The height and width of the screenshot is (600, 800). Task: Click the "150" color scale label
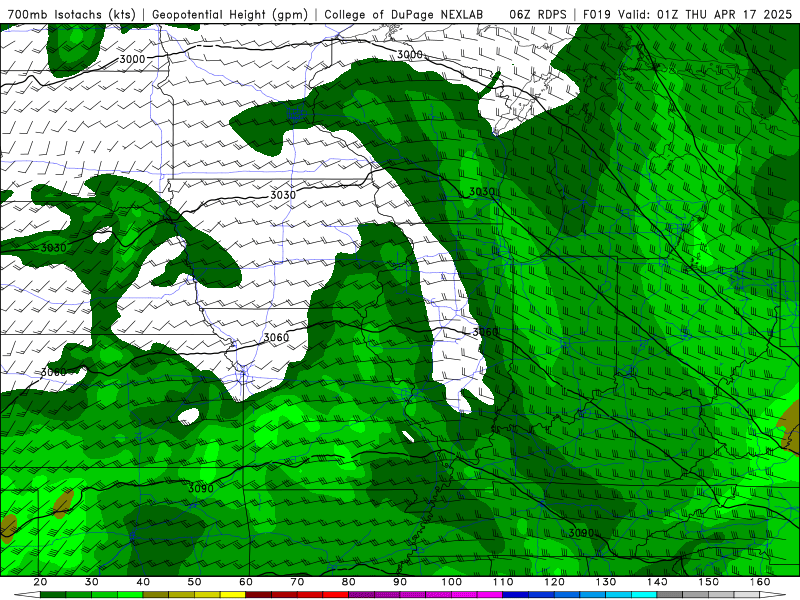709,582
